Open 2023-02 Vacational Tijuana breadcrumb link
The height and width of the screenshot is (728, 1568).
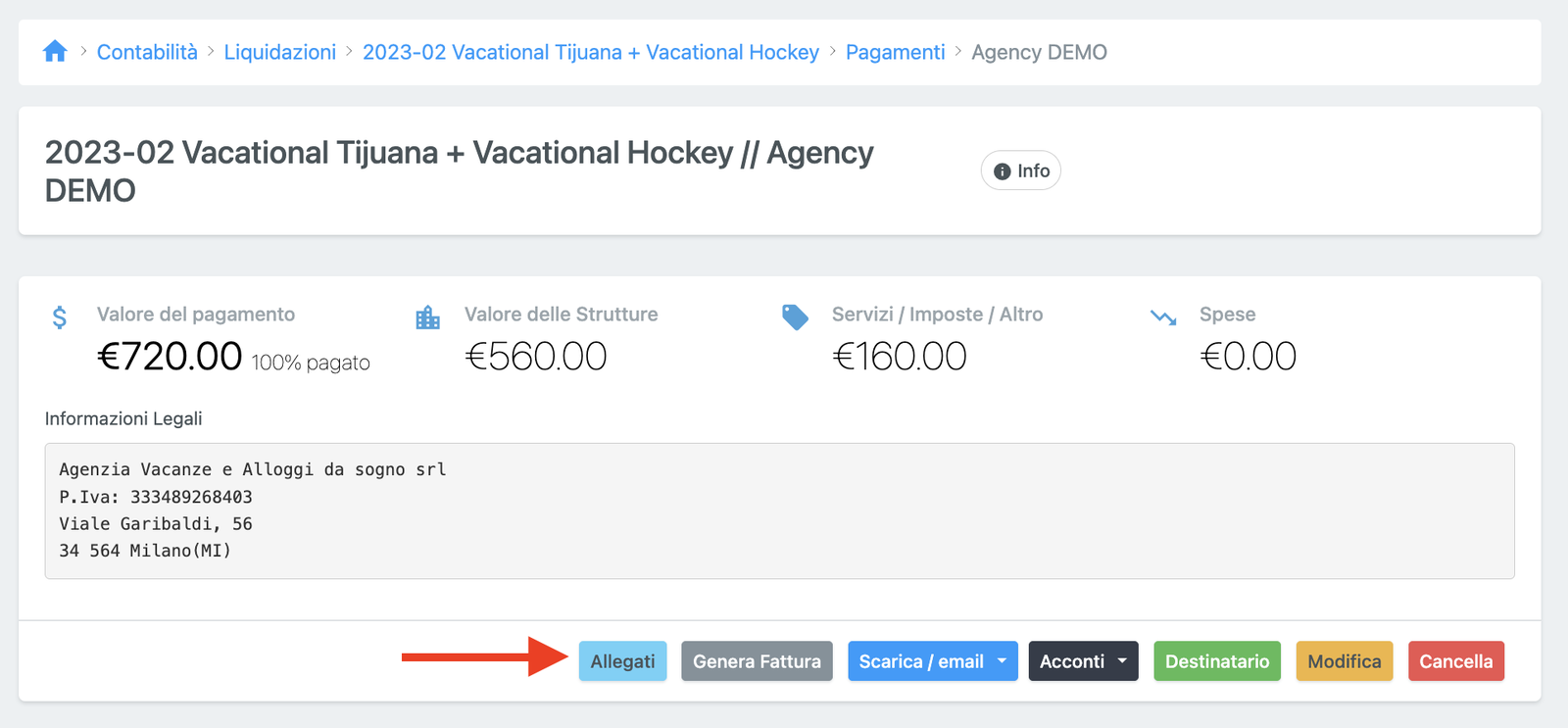tap(590, 52)
